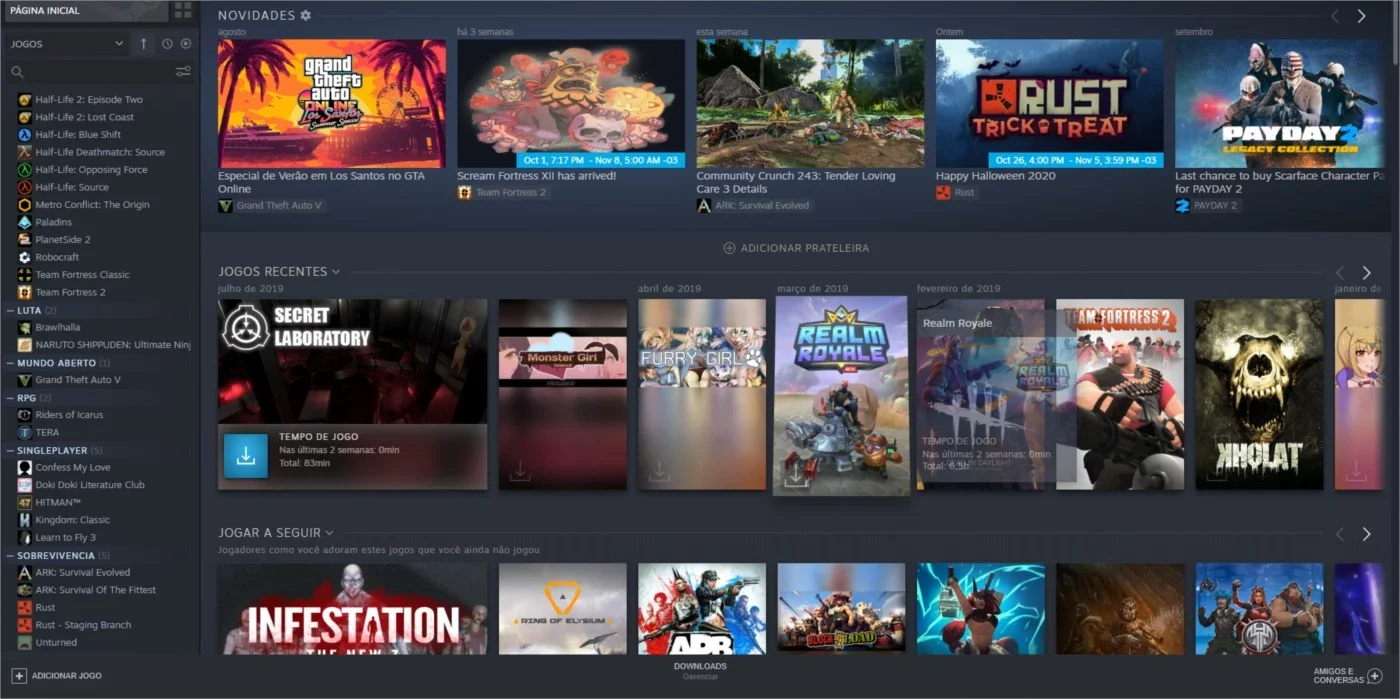Click the plus icon next to ADICIONAR PRATELEIRA
1400x699 pixels.
pos(729,248)
